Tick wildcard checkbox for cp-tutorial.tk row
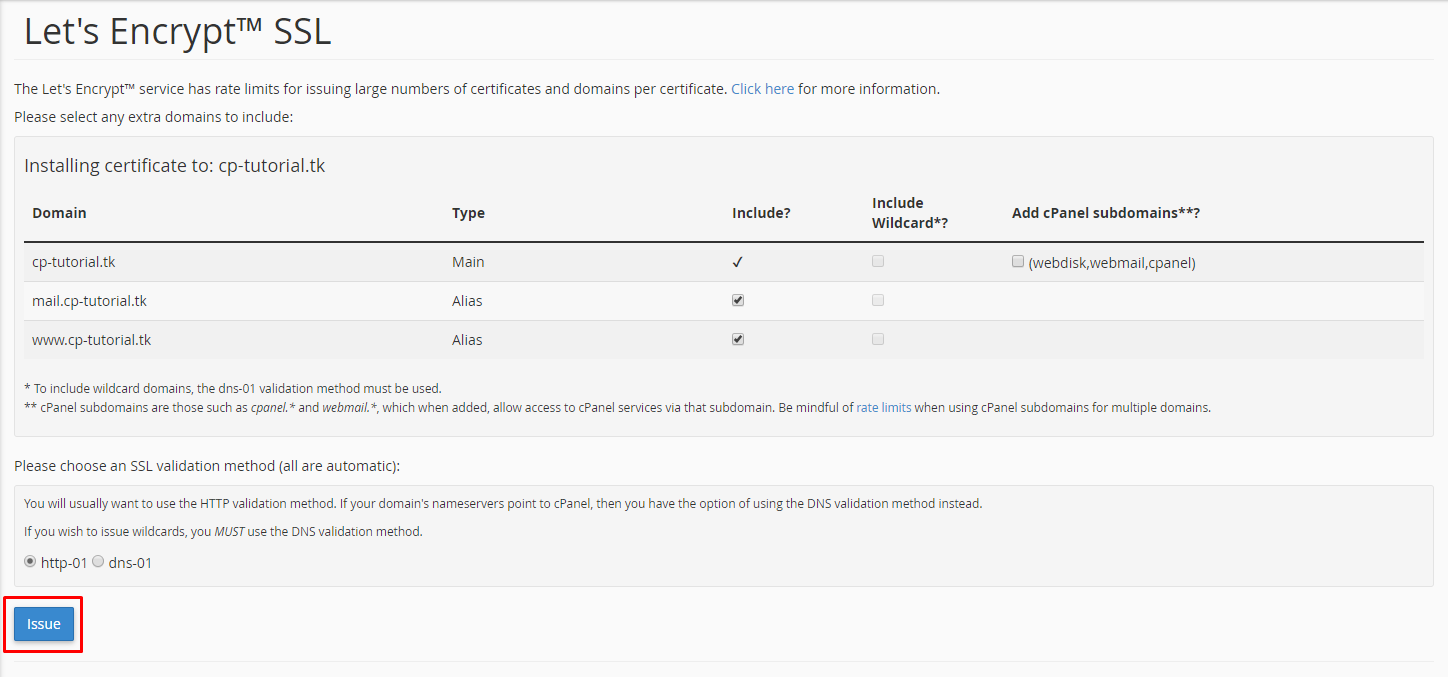 point(878,261)
